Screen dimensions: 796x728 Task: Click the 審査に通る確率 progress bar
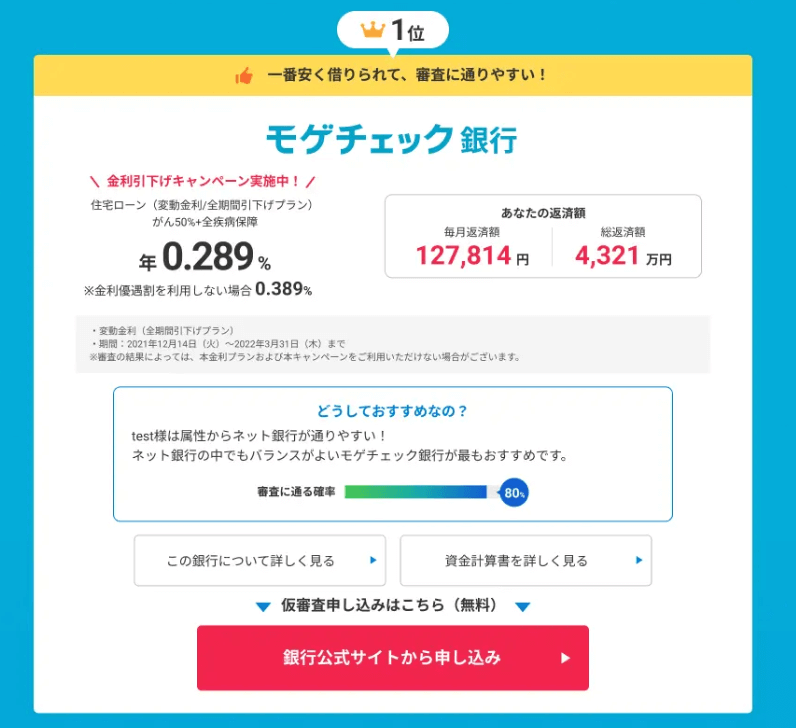[x=415, y=492]
